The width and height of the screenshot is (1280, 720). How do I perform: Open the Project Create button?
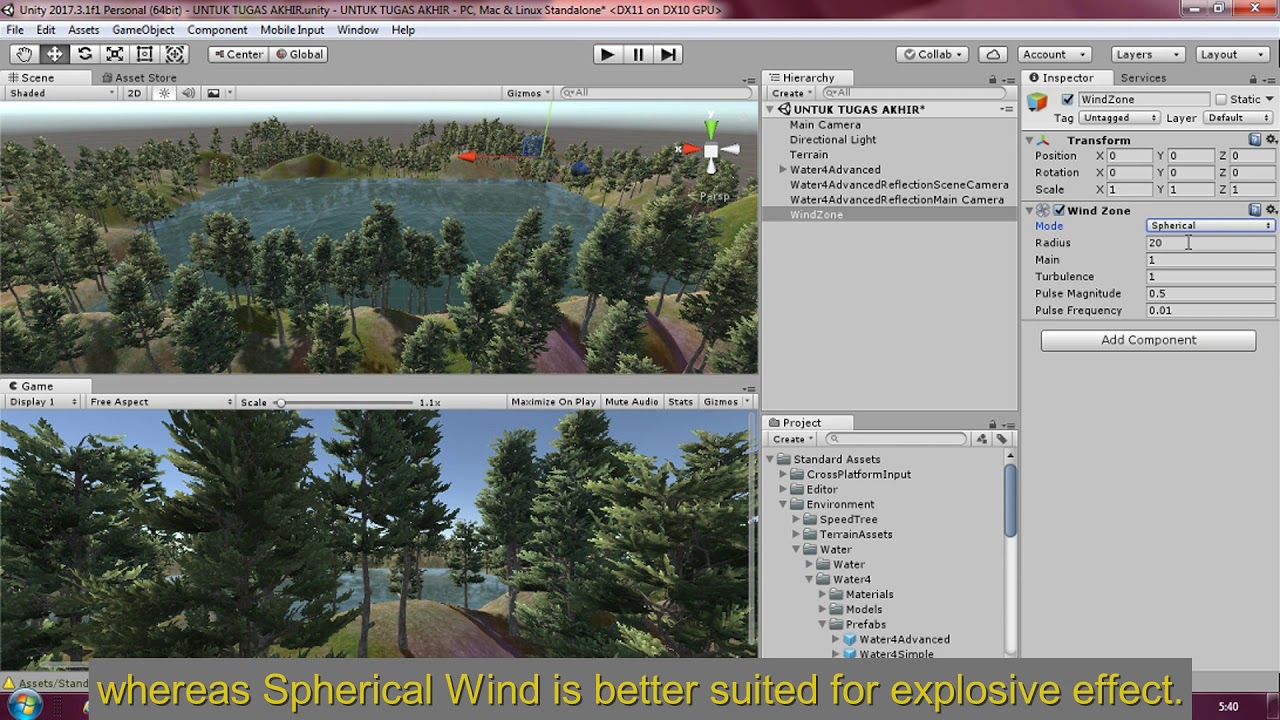(791, 439)
